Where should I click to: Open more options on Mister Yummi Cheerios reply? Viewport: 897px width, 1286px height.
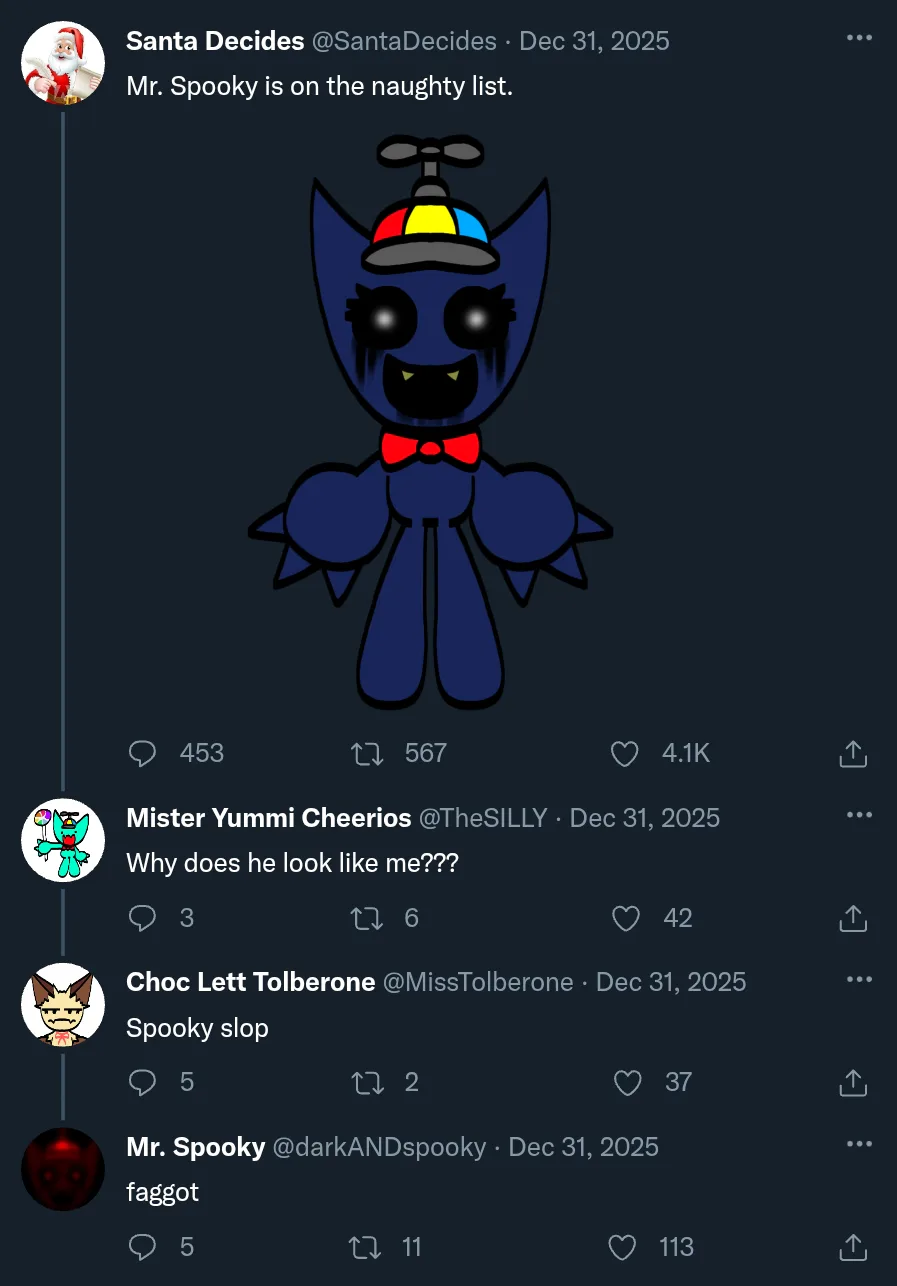coord(859,815)
